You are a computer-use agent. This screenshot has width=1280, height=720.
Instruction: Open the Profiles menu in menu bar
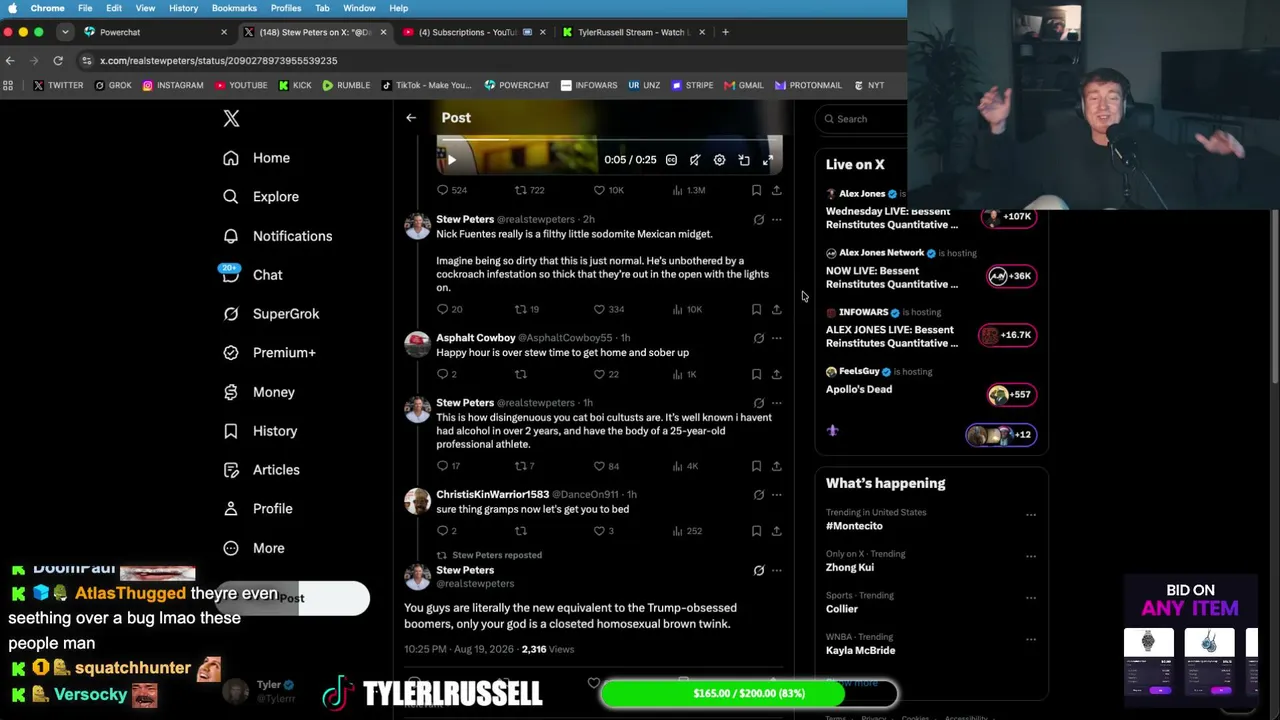[x=286, y=8]
